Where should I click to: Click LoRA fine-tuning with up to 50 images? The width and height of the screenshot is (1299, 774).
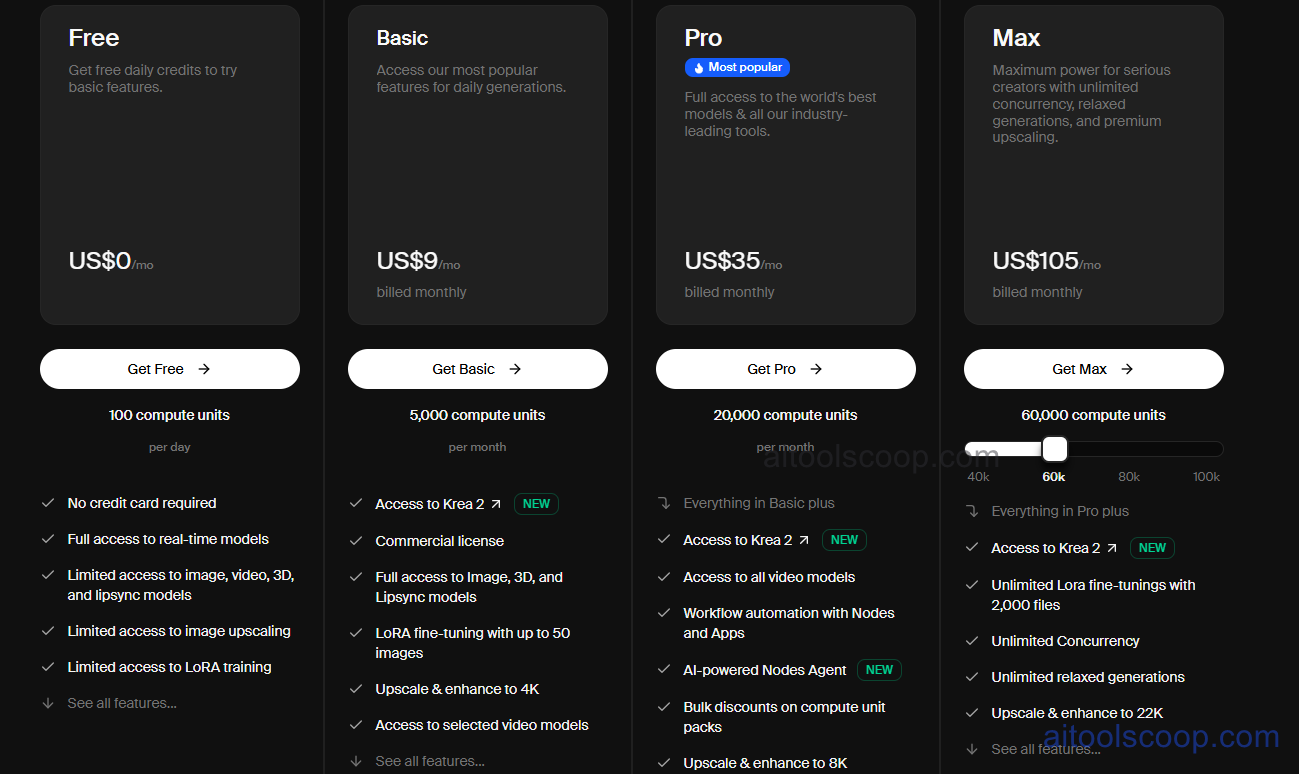click(472, 643)
